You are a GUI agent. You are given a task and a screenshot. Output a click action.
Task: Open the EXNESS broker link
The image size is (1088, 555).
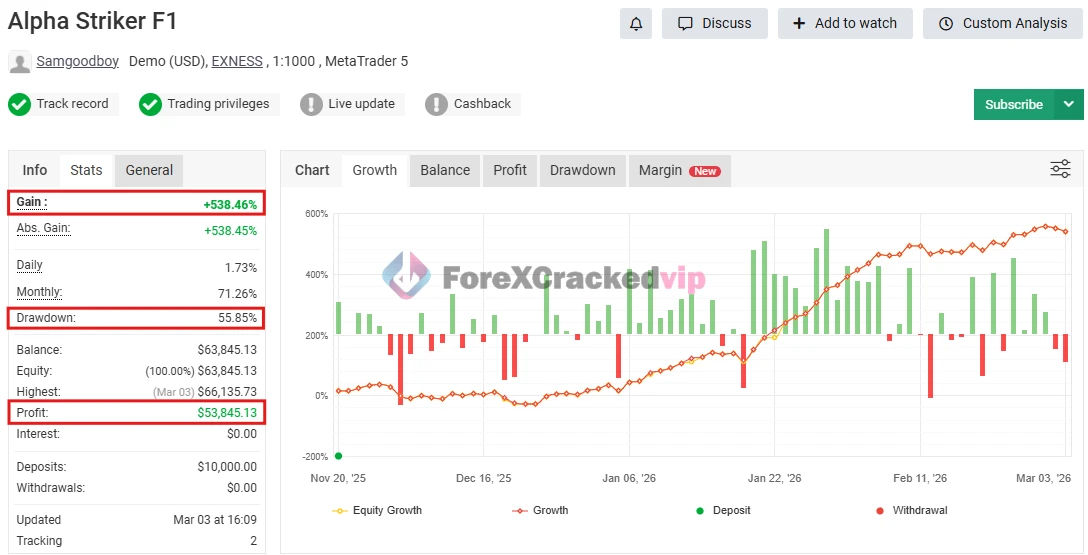click(x=237, y=61)
